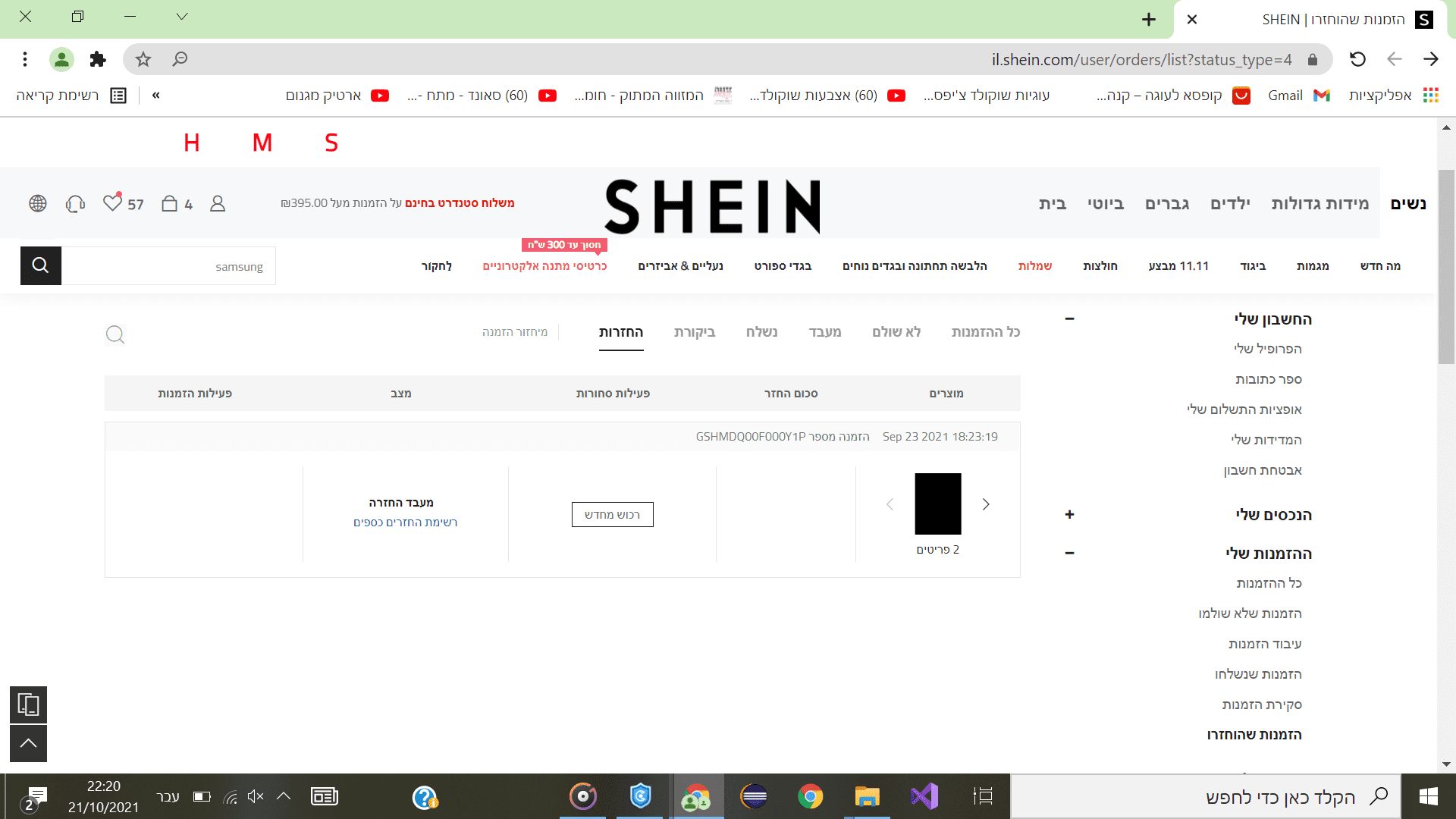Open the wishlist heart icon showing 57
1456x819 pixels.
112,202
